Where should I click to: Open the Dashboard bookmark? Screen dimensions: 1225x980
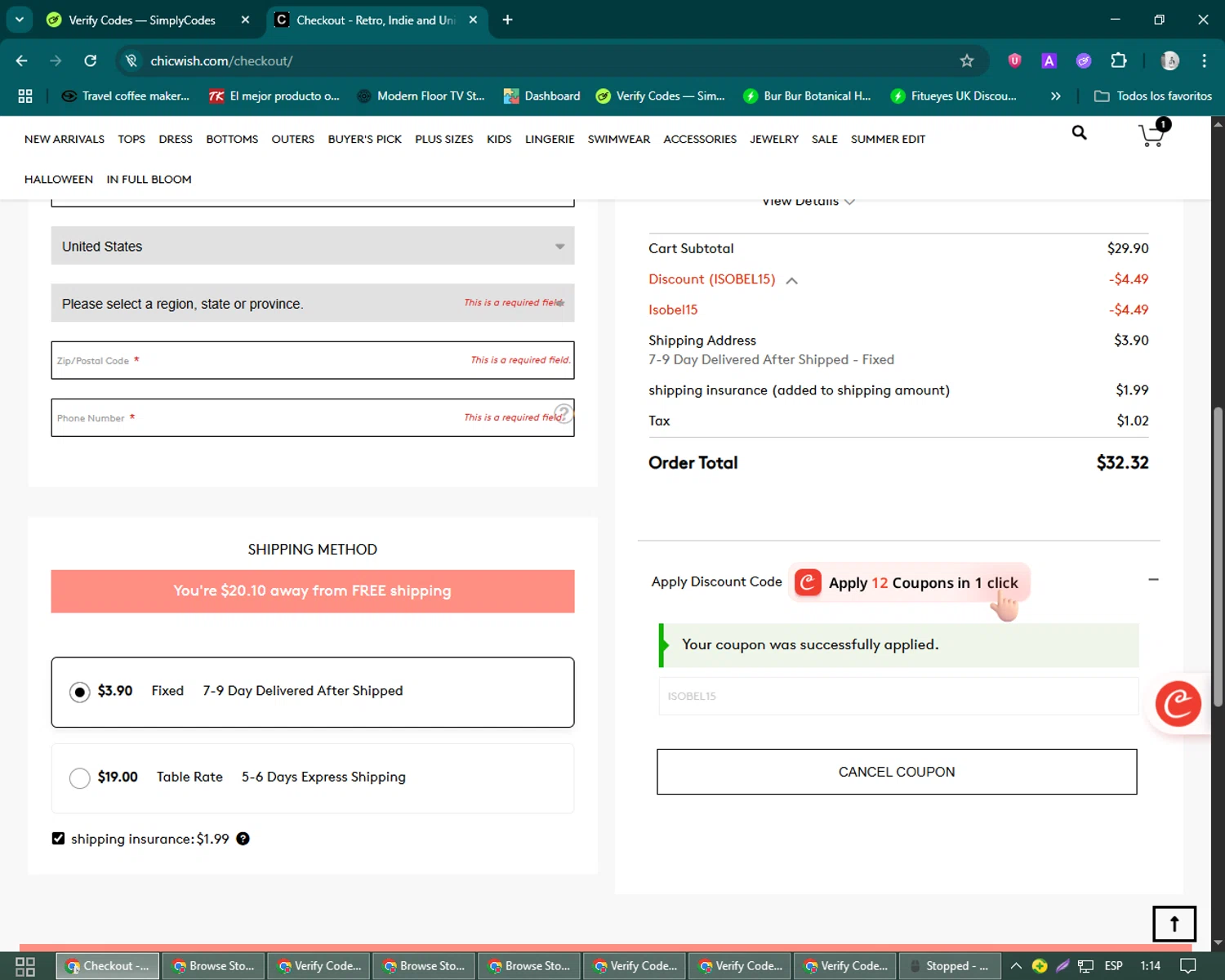tap(542, 96)
